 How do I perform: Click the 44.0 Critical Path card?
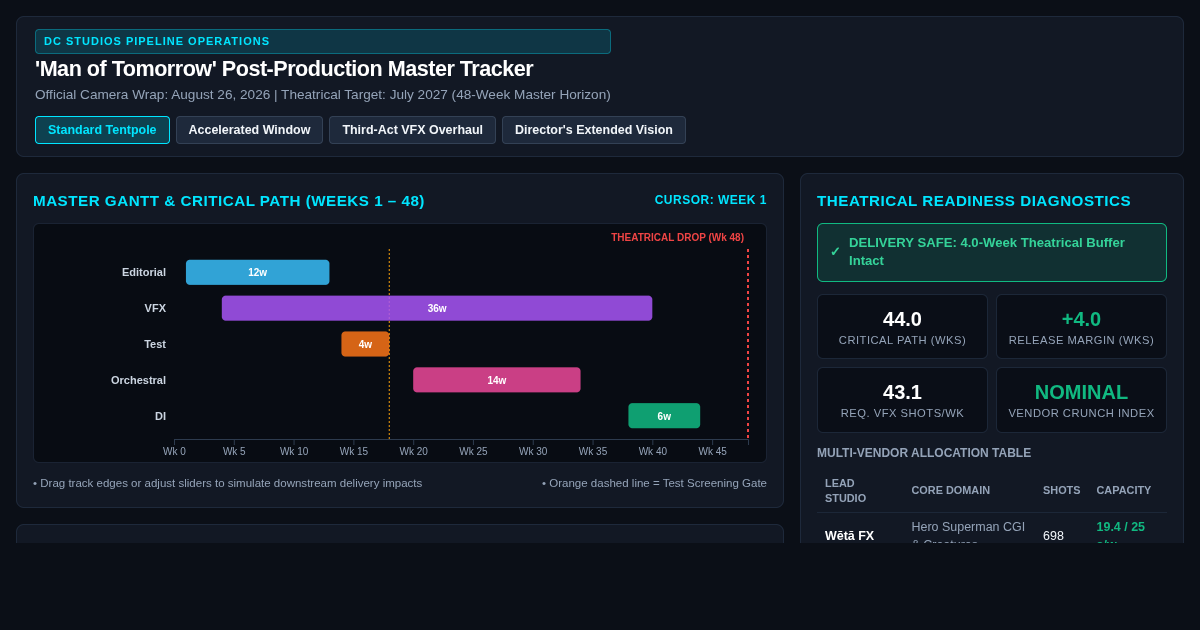[902, 327]
